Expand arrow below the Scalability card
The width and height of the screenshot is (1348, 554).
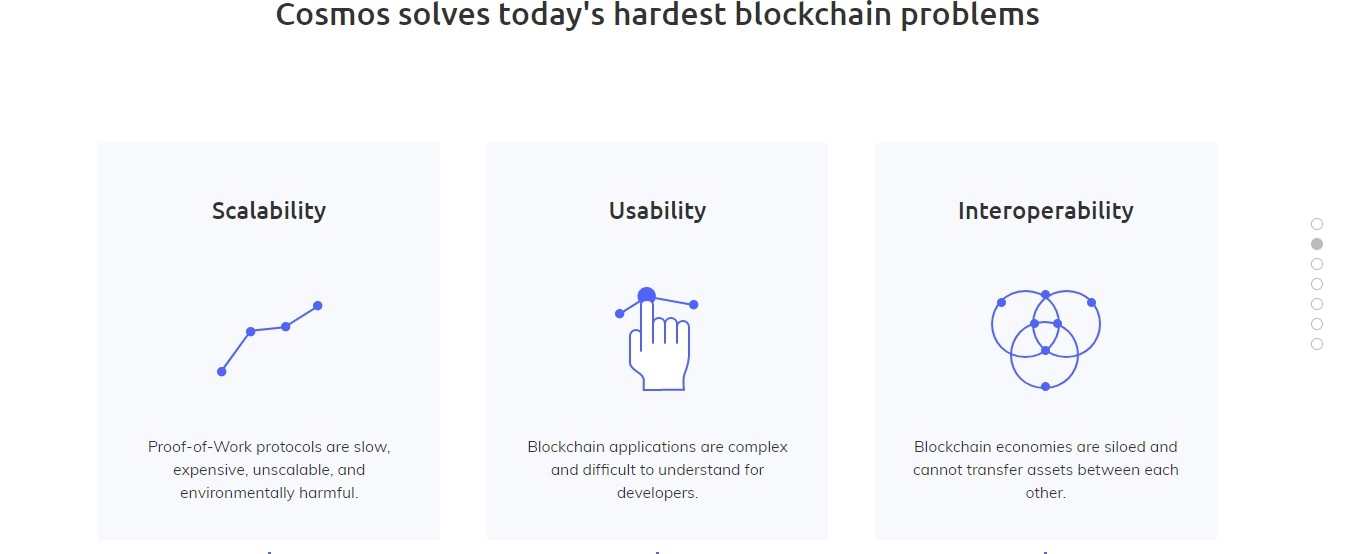click(x=269, y=551)
